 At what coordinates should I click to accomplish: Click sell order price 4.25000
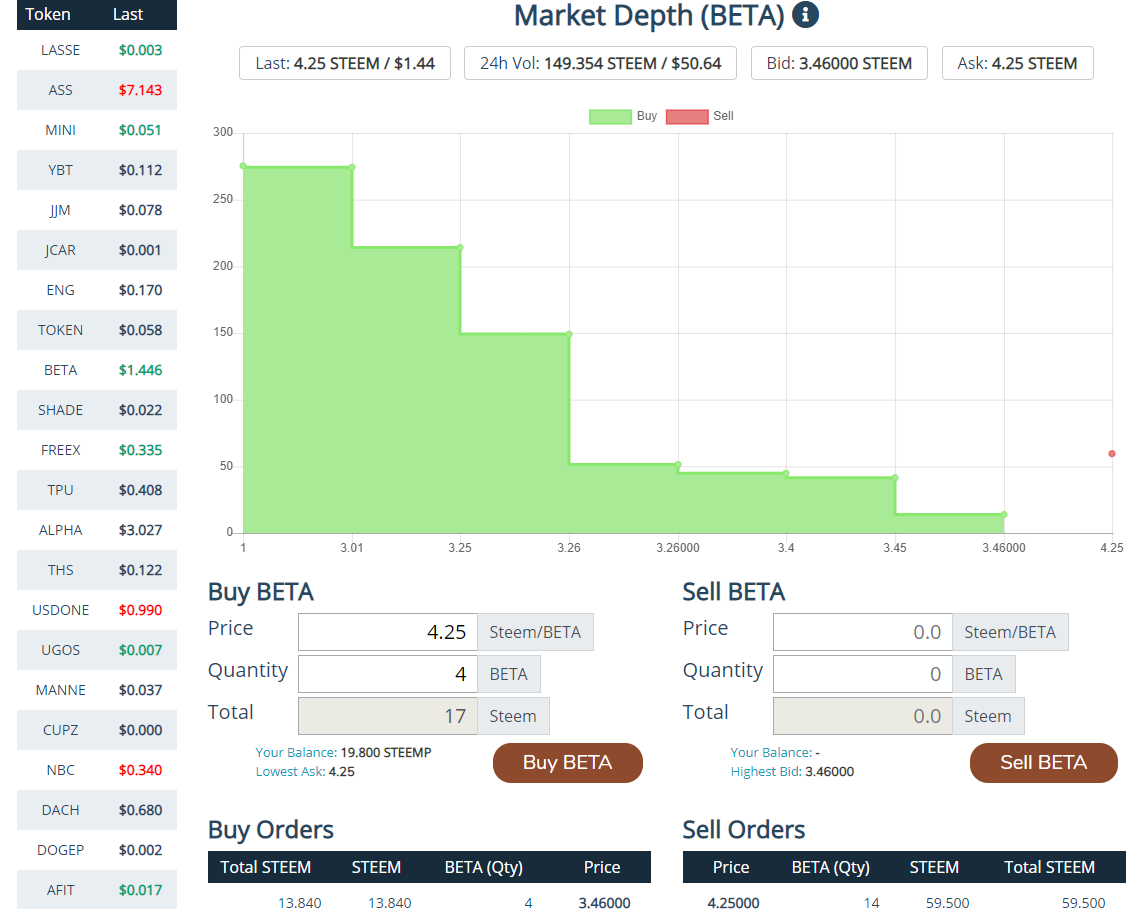click(733, 903)
